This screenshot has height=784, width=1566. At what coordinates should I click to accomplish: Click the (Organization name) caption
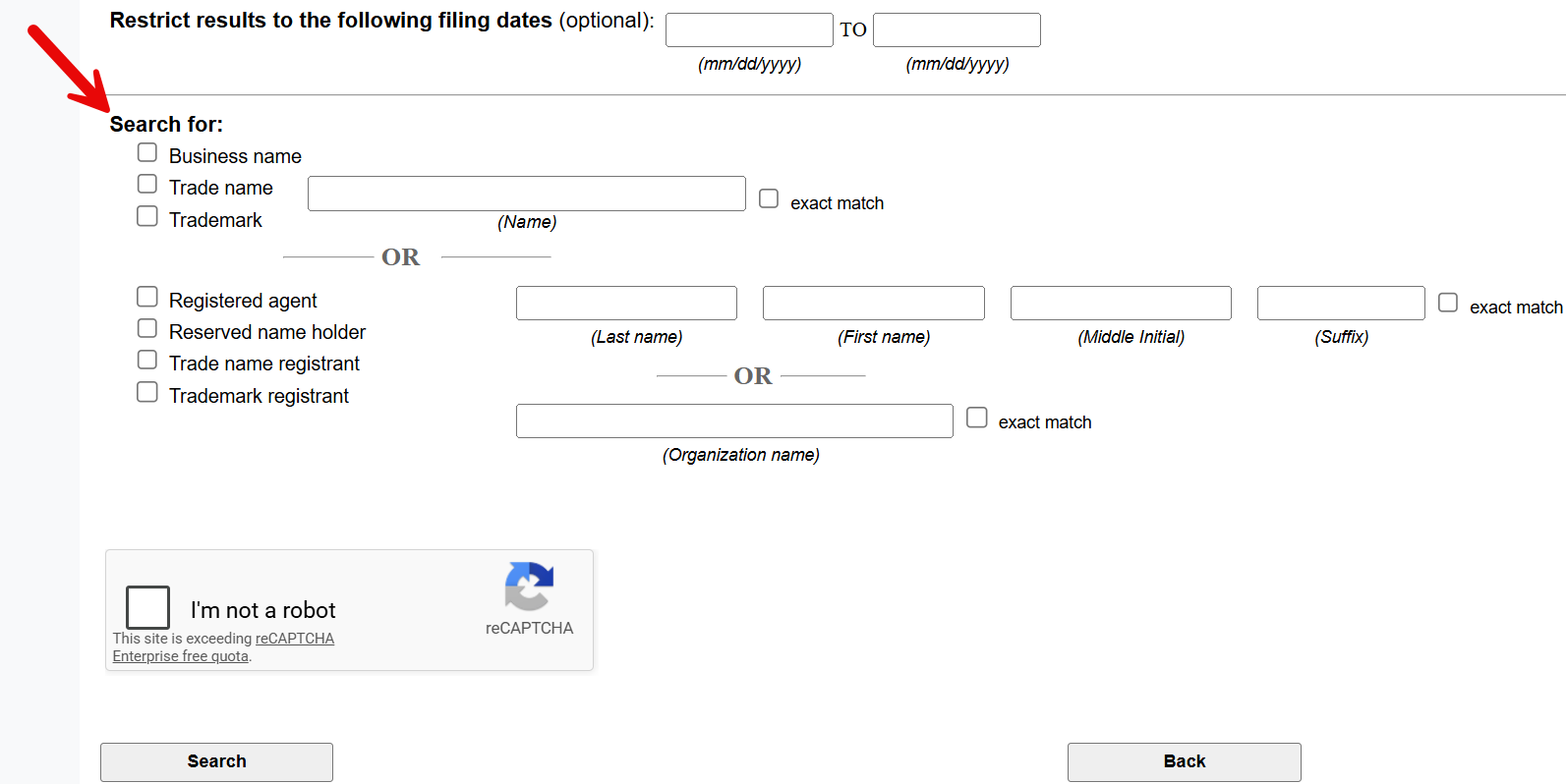(741, 455)
